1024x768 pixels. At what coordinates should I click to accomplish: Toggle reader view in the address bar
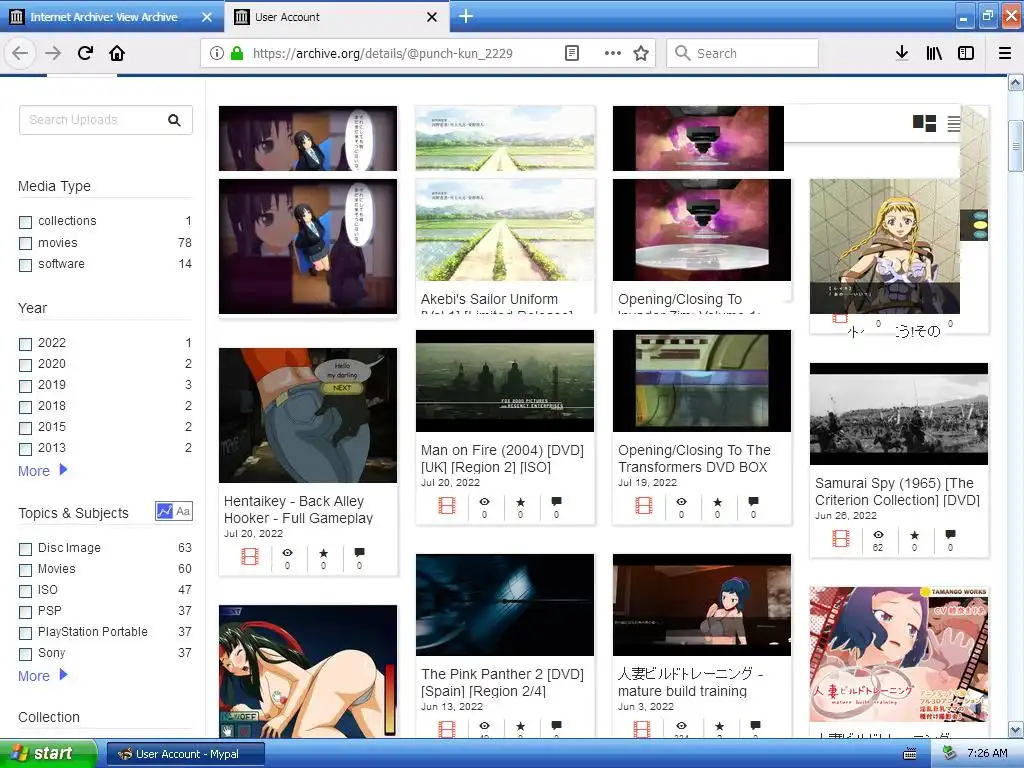571,53
